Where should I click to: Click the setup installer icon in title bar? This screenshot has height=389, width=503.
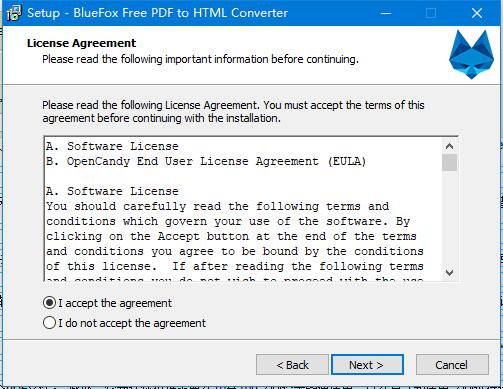click(x=14, y=13)
